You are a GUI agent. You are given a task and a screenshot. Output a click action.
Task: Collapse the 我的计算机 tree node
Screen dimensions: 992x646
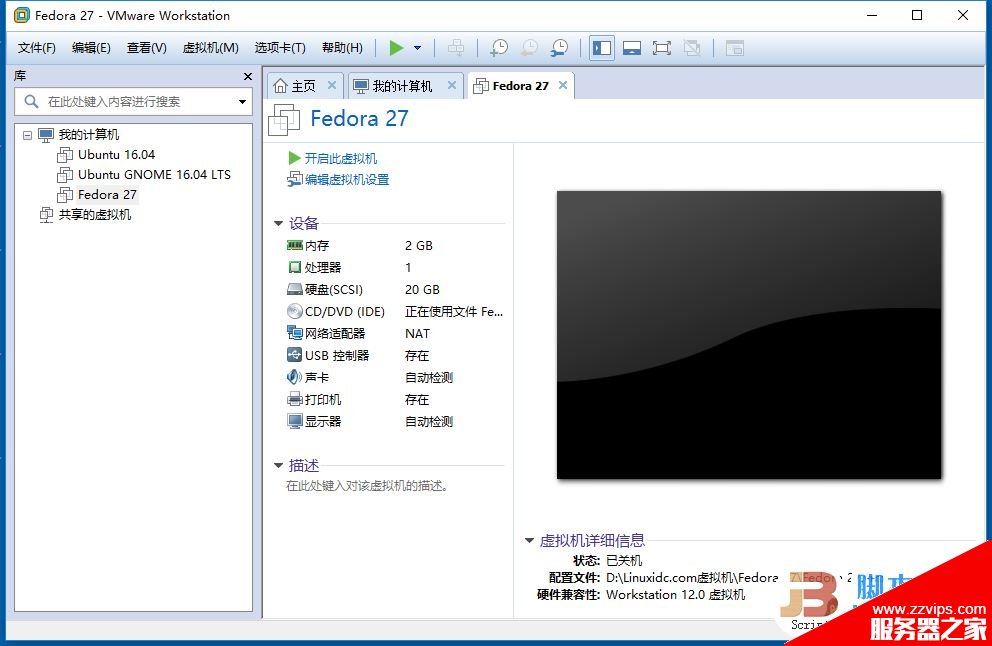tap(27, 135)
